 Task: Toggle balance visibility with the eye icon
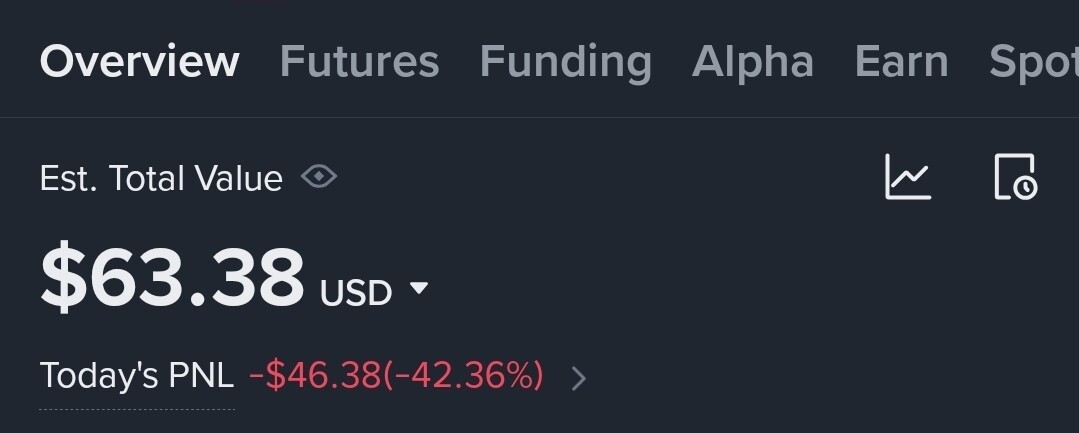pos(319,177)
